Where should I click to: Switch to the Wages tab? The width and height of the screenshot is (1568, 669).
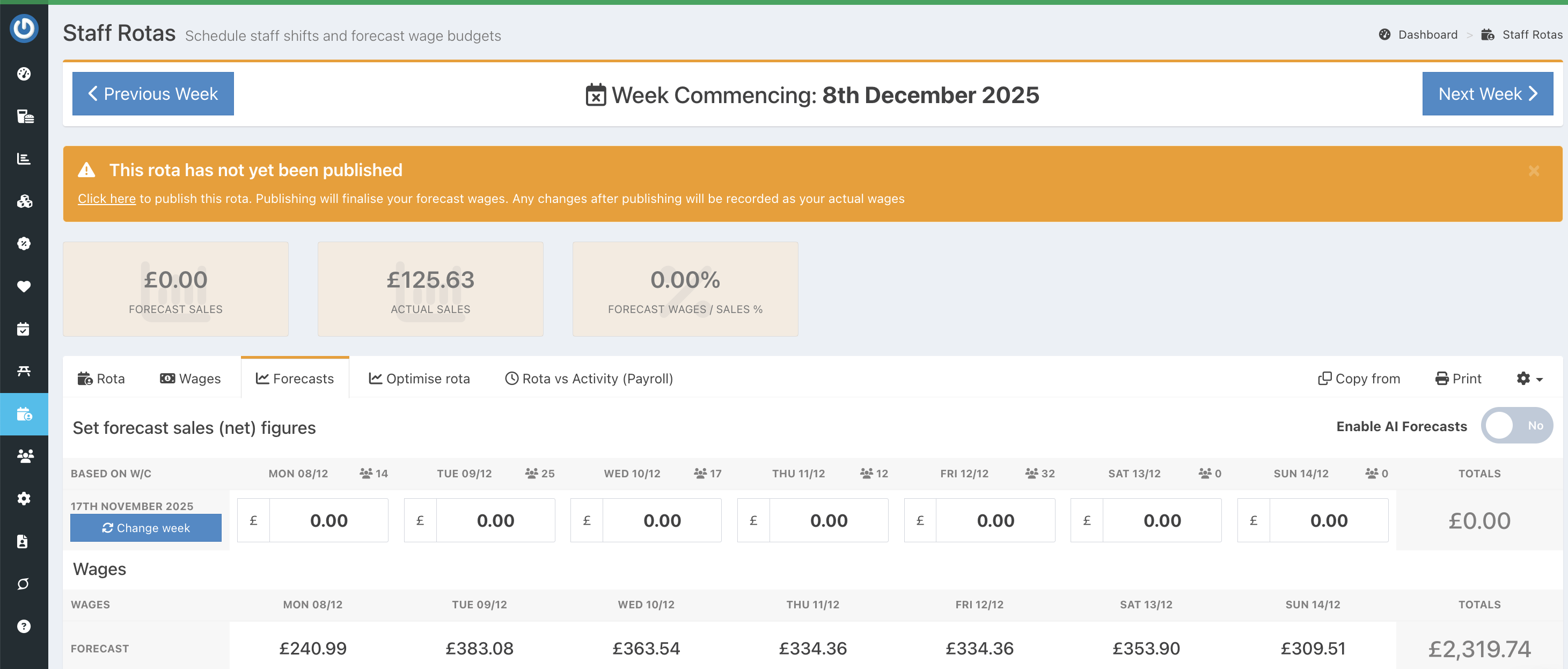pyautogui.click(x=190, y=379)
